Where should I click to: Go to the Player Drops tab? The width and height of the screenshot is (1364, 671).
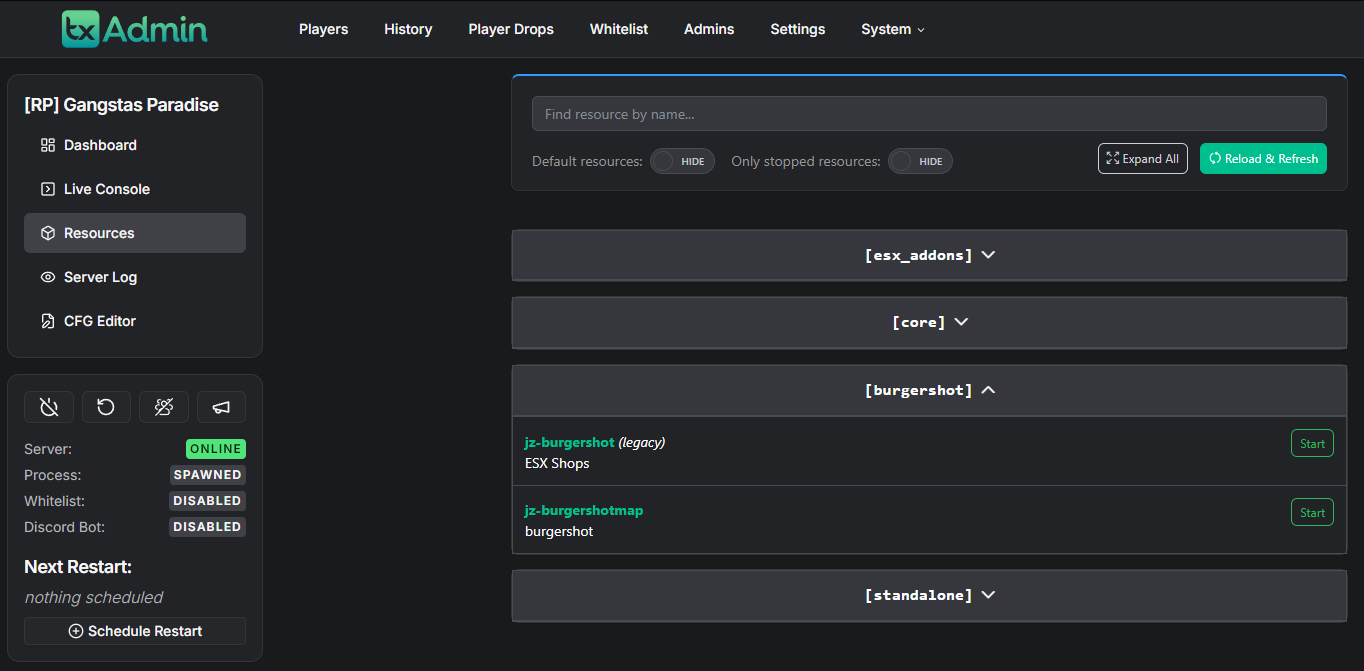(510, 29)
